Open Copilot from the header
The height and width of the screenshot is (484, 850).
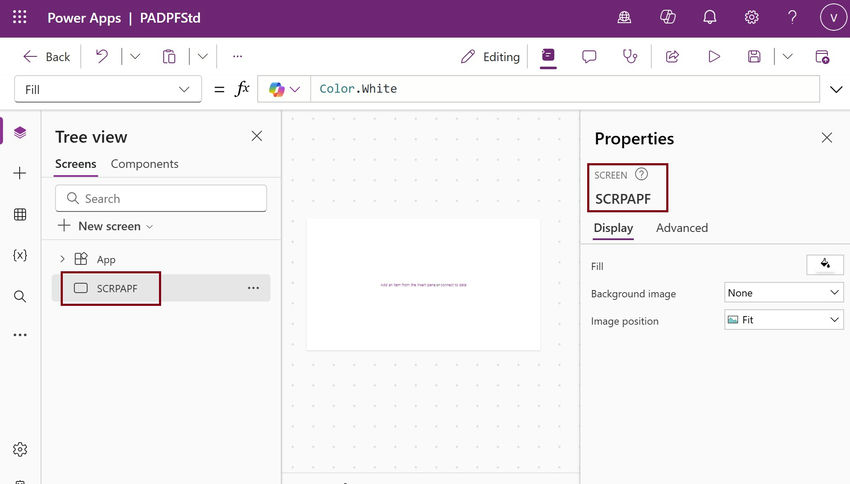click(x=667, y=17)
